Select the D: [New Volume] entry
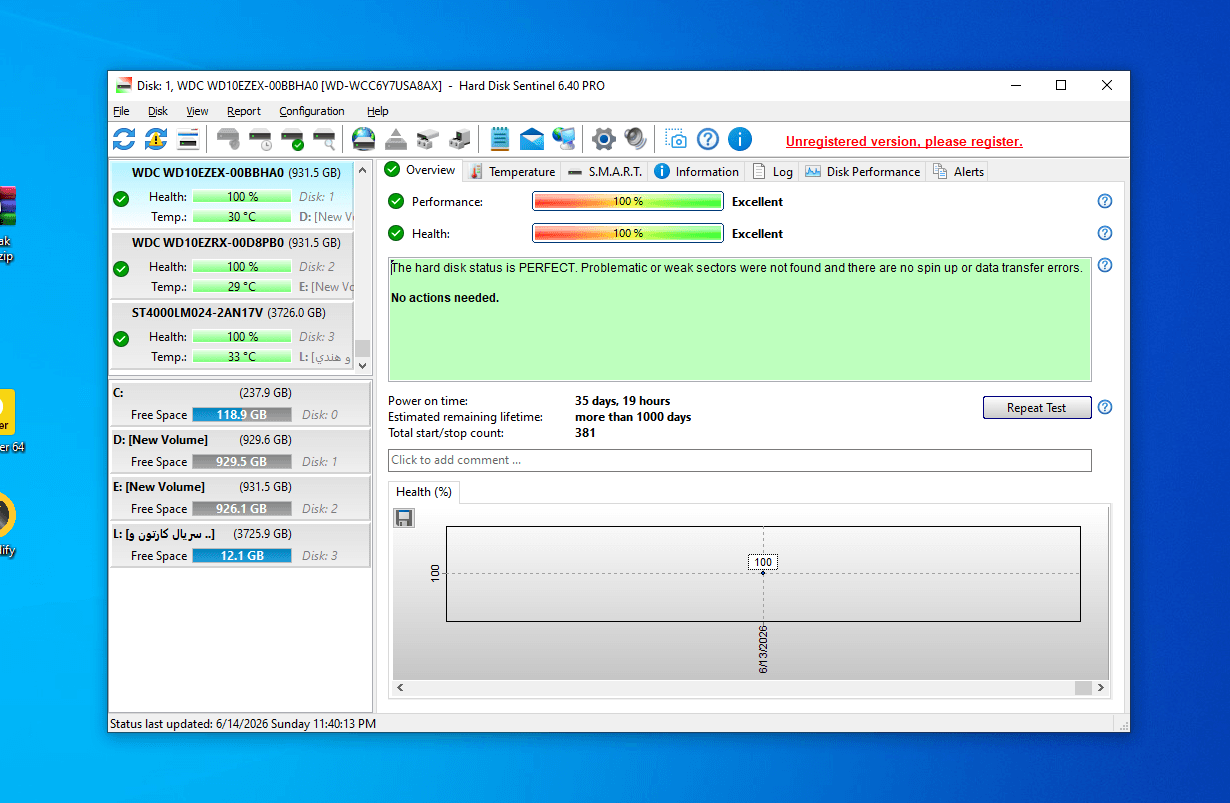This screenshot has width=1230, height=803. [240, 450]
